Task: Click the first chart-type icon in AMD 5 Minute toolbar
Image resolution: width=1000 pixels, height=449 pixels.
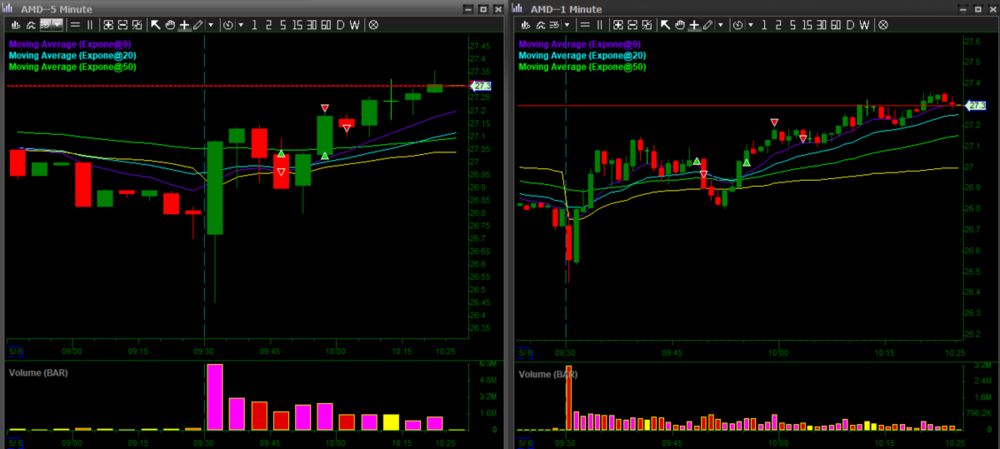Action: (14, 24)
